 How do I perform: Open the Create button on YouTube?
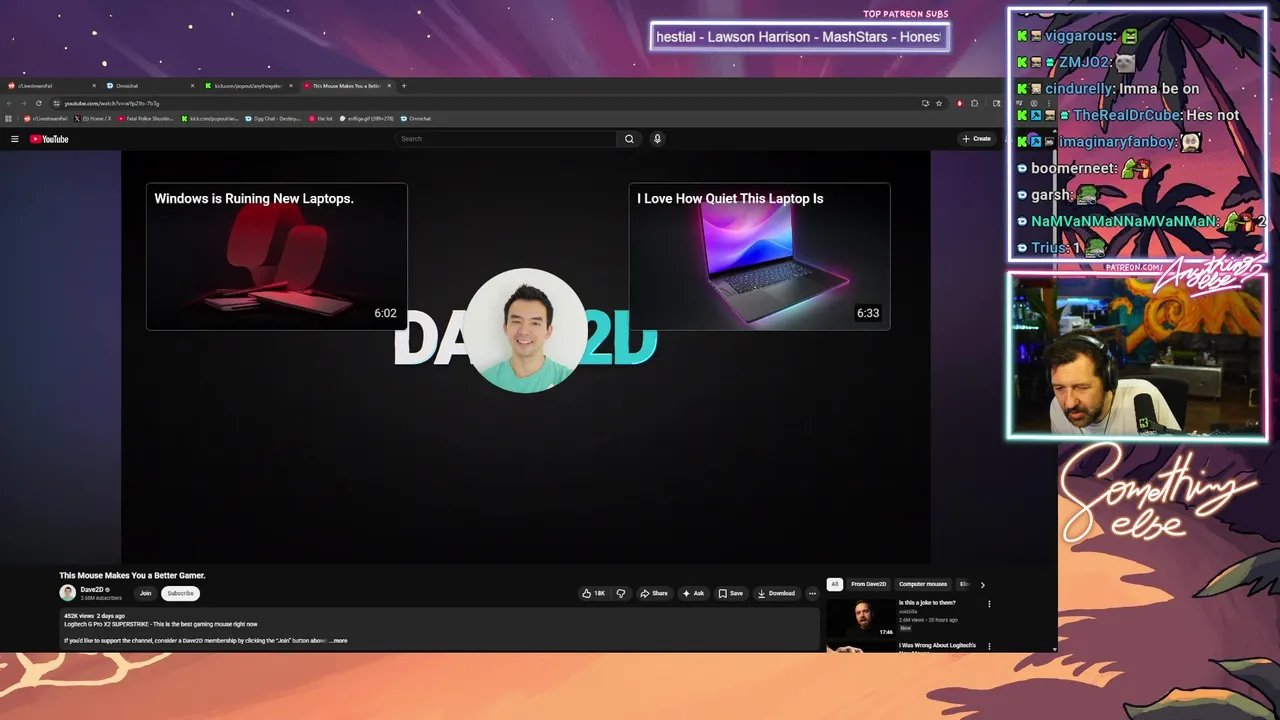click(x=976, y=139)
